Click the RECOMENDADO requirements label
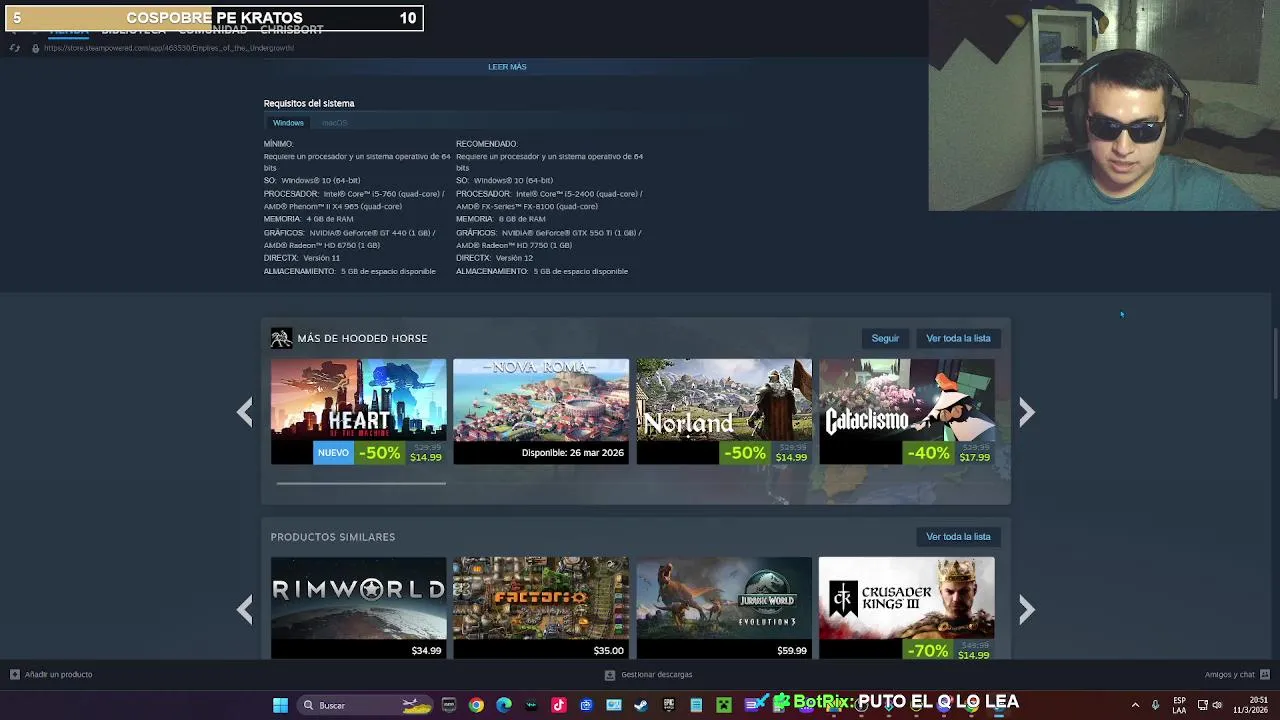Image resolution: width=1280 pixels, height=720 pixels. pos(486,144)
